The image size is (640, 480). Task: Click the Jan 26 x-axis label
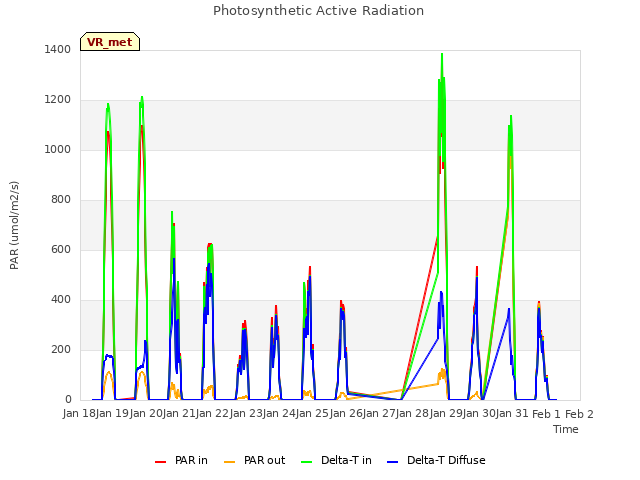(x=345, y=414)
